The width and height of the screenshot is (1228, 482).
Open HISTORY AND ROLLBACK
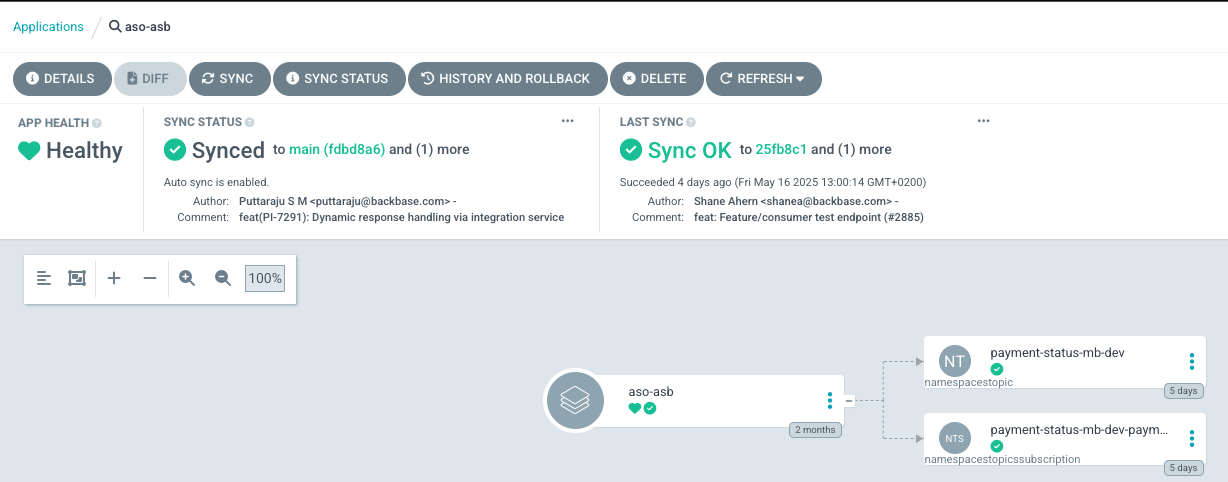click(x=507, y=78)
